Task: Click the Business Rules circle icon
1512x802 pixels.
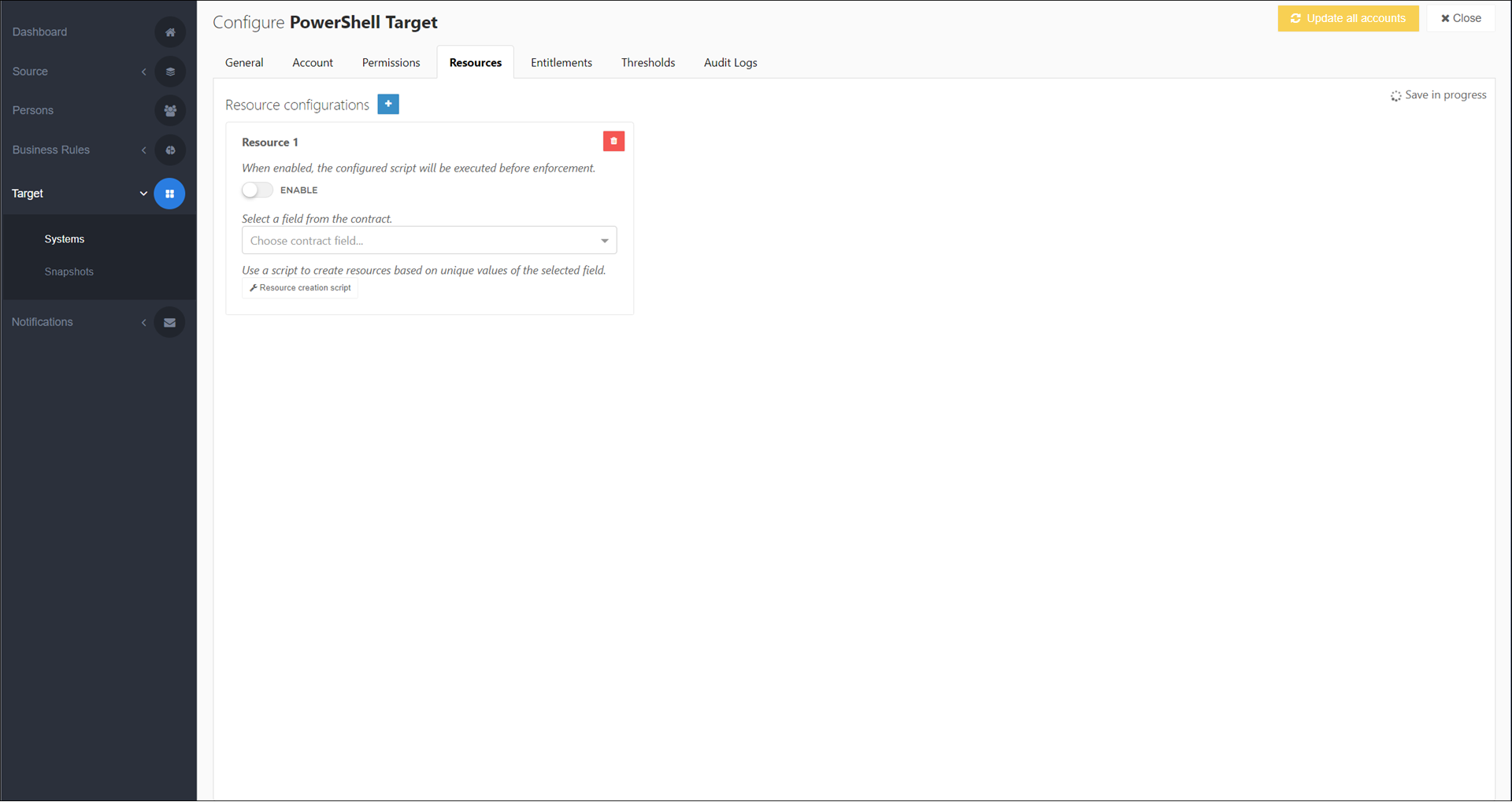Action: (170, 150)
